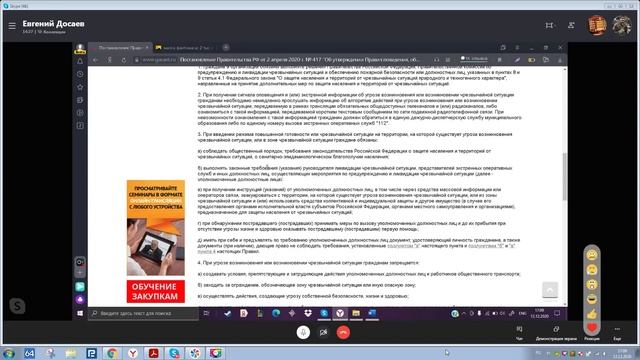This screenshot has width=640, height=360.
Task: Send the surprised face reaction
Action: tap(592, 284)
